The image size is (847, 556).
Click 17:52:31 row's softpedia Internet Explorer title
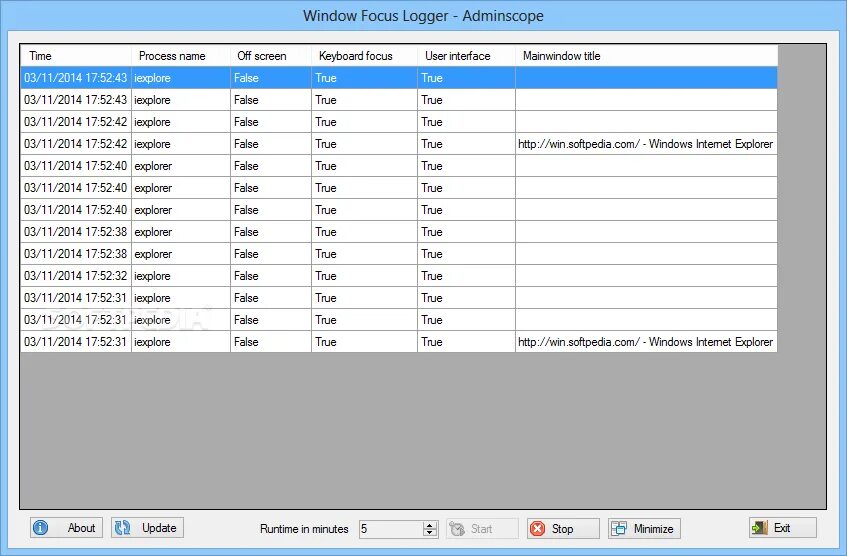pyautogui.click(x=646, y=342)
